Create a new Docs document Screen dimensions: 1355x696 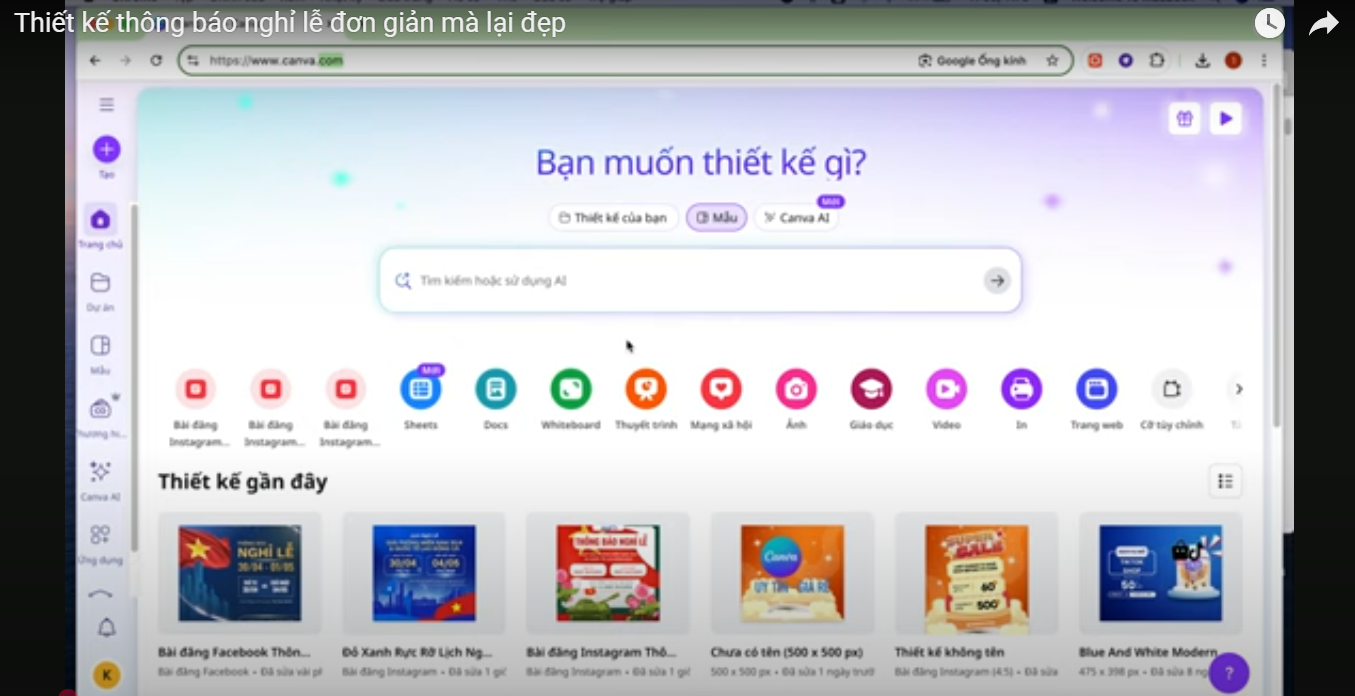coord(496,389)
